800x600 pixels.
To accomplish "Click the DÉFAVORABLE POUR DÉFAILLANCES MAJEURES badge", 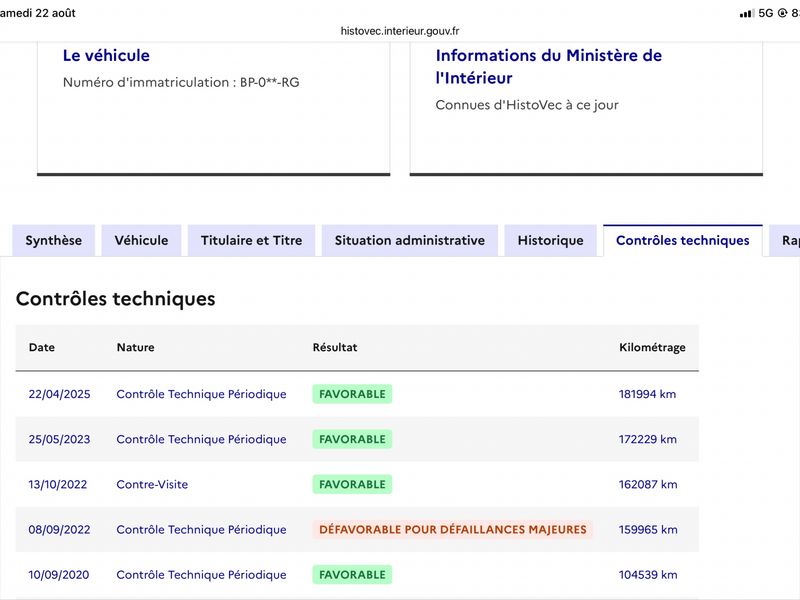I will 453,530.
